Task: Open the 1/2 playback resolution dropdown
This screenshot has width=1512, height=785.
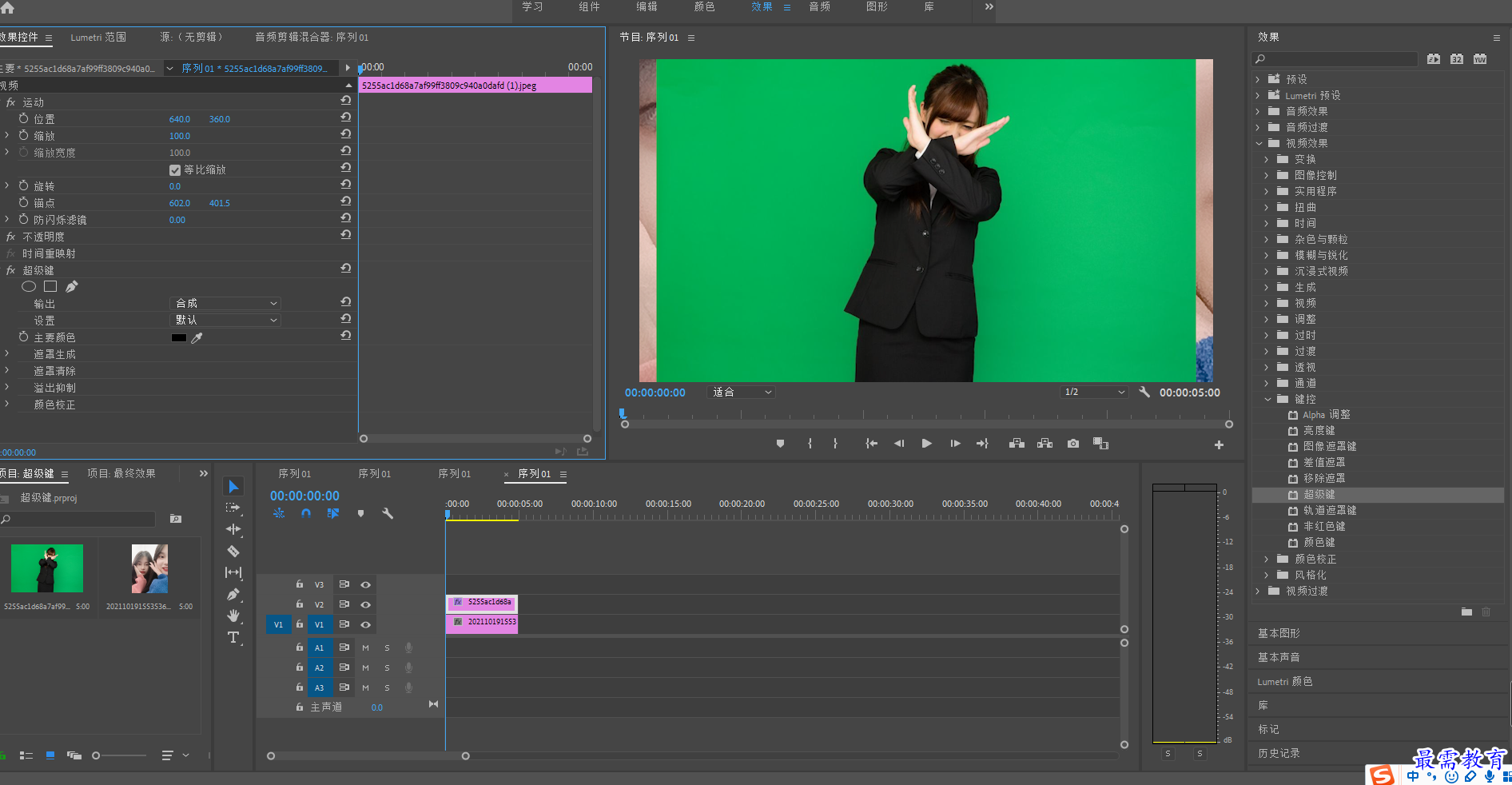Action: point(1093,392)
